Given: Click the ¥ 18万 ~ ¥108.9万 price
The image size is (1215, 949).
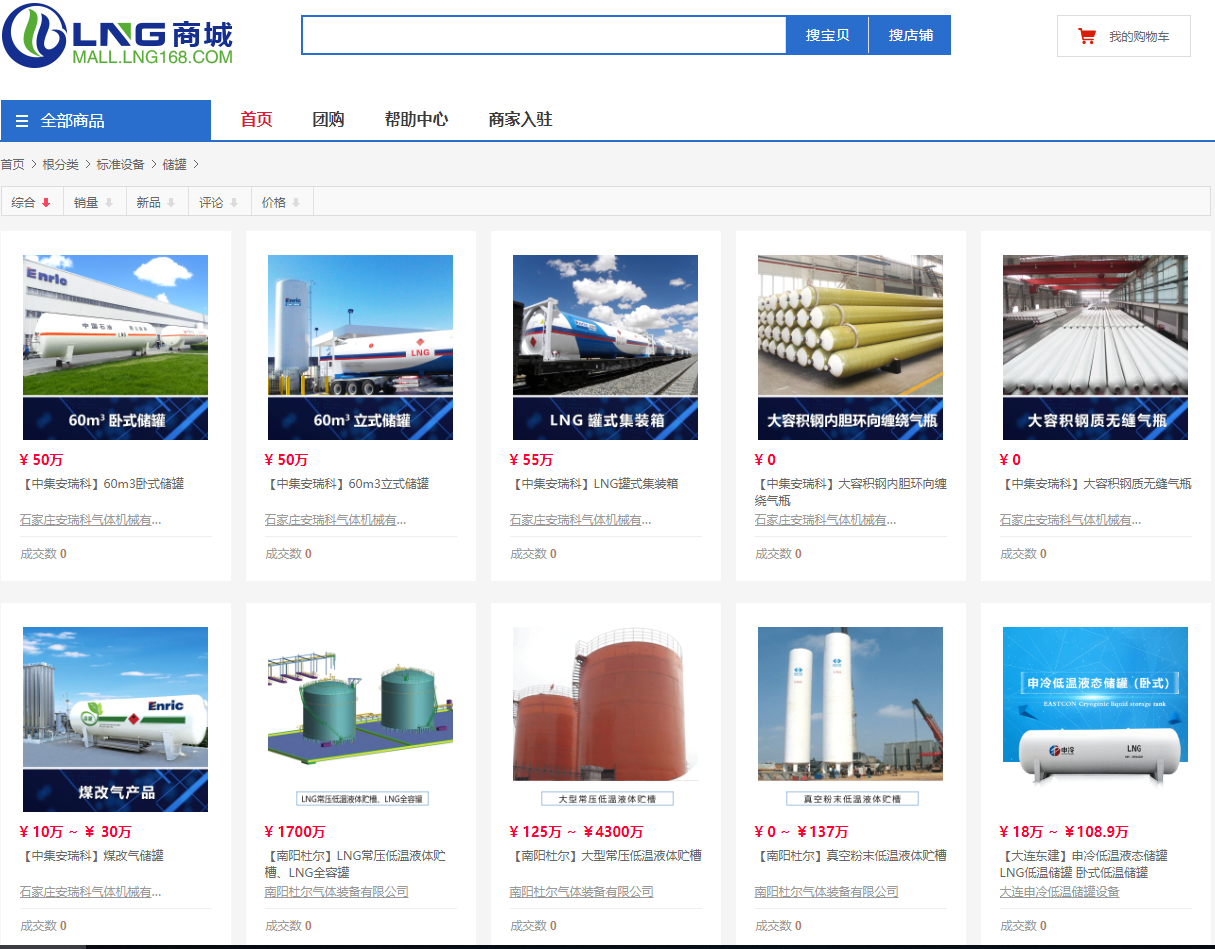Looking at the screenshot, I should (1064, 832).
